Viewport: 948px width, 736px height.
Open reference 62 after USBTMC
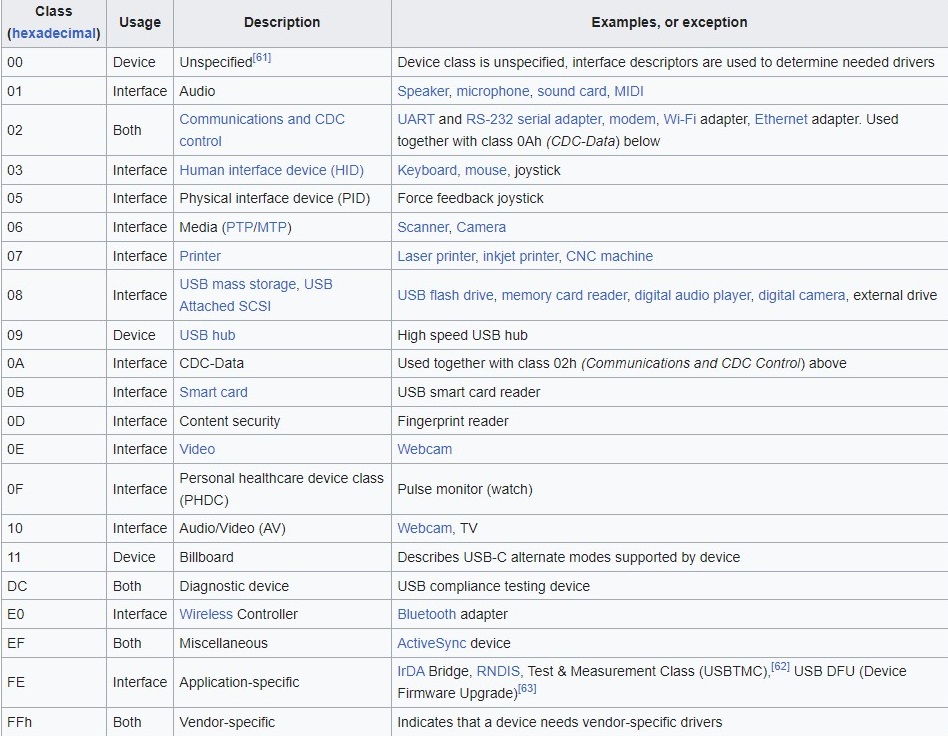coord(781,666)
